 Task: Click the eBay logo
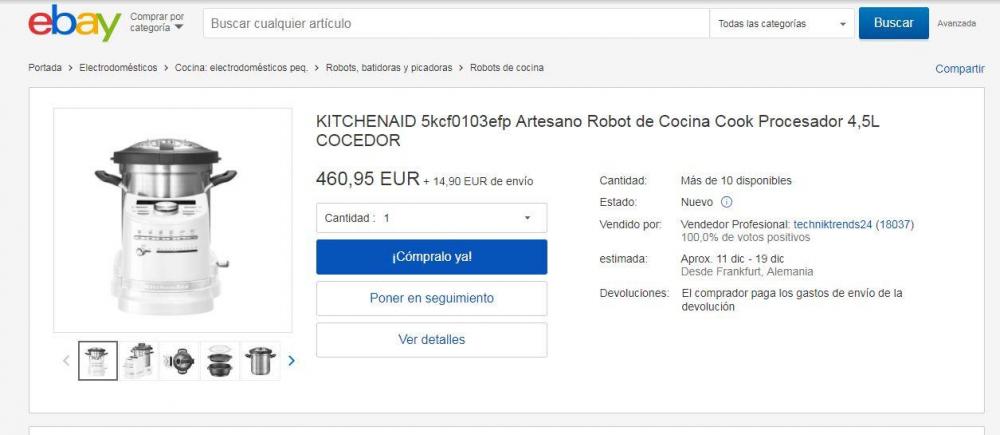pyautogui.click(x=74, y=24)
